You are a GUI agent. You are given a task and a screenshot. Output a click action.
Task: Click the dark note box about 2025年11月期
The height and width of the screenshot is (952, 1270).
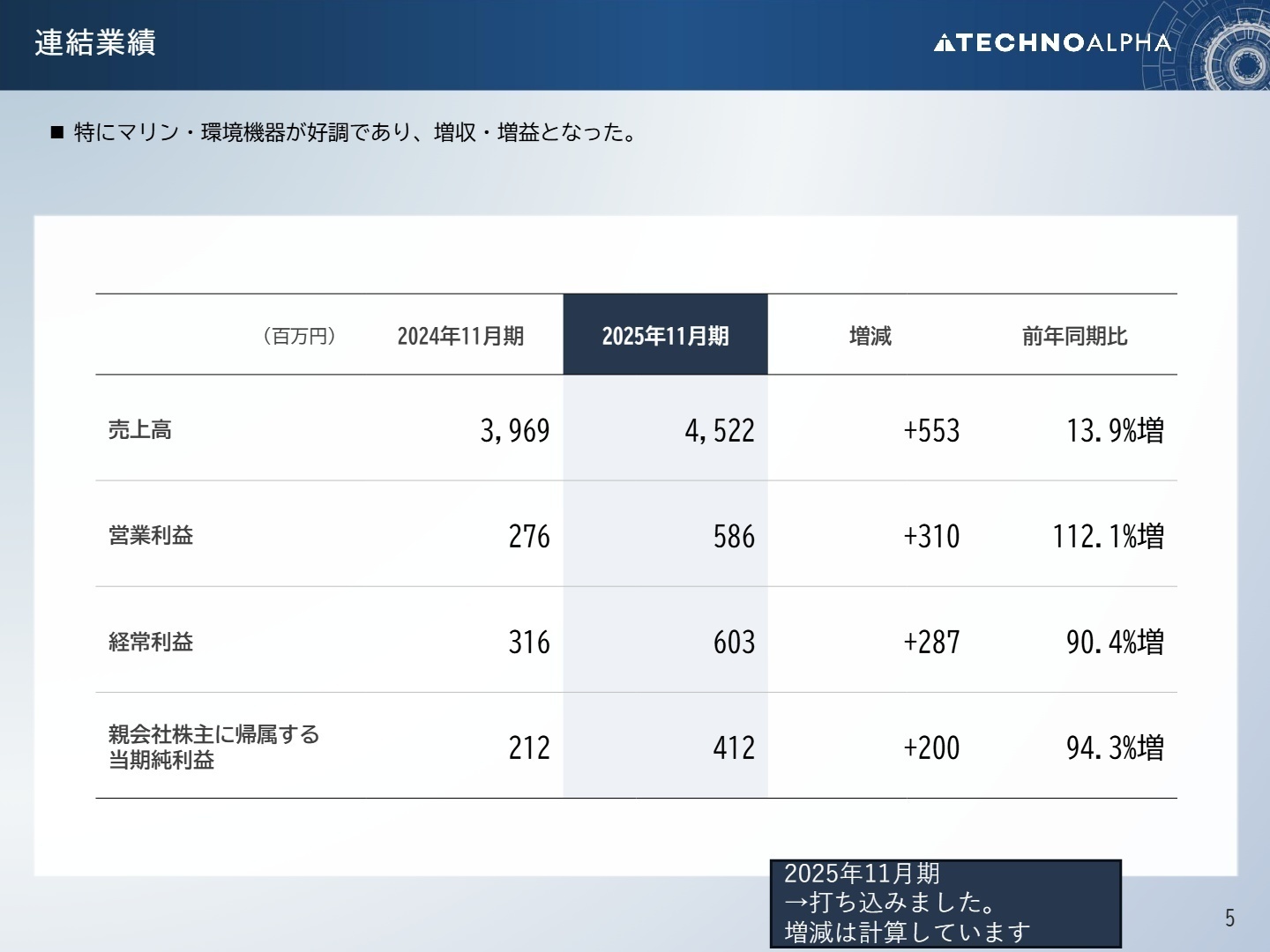945,904
